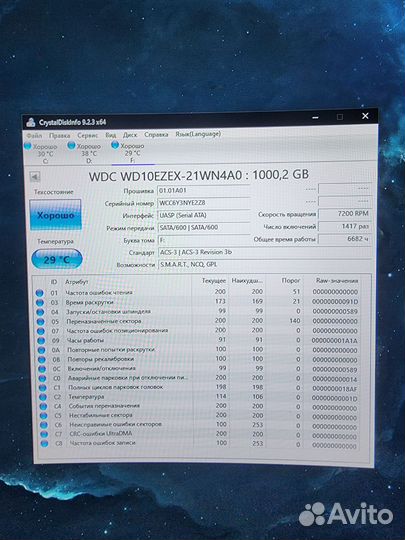Click the 7200 RPM rotation speed field
The width and height of the screenshot is (405, 540).
[345, 214]
